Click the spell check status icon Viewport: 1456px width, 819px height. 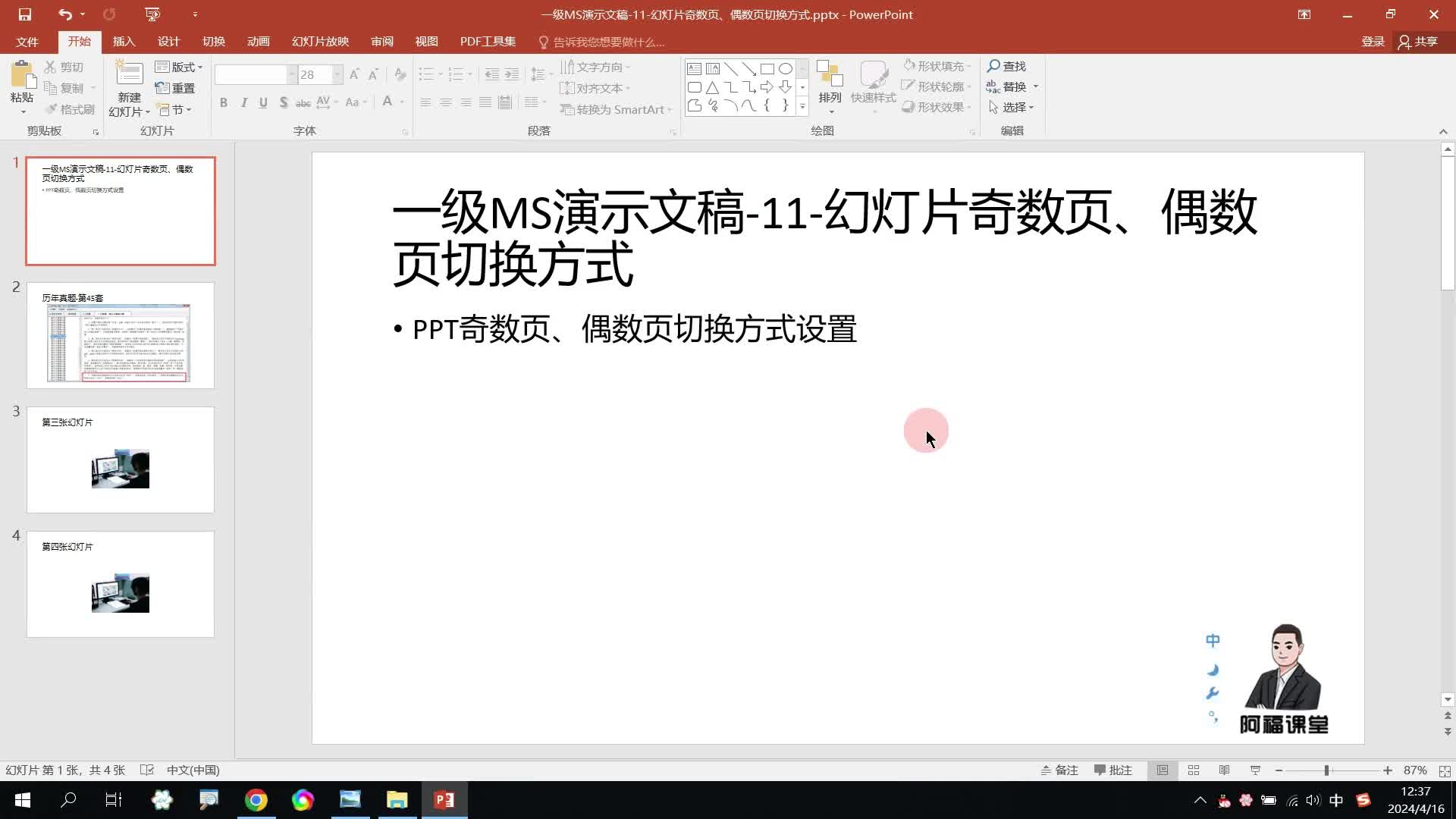pyautogui.click(x=147, y=770)
